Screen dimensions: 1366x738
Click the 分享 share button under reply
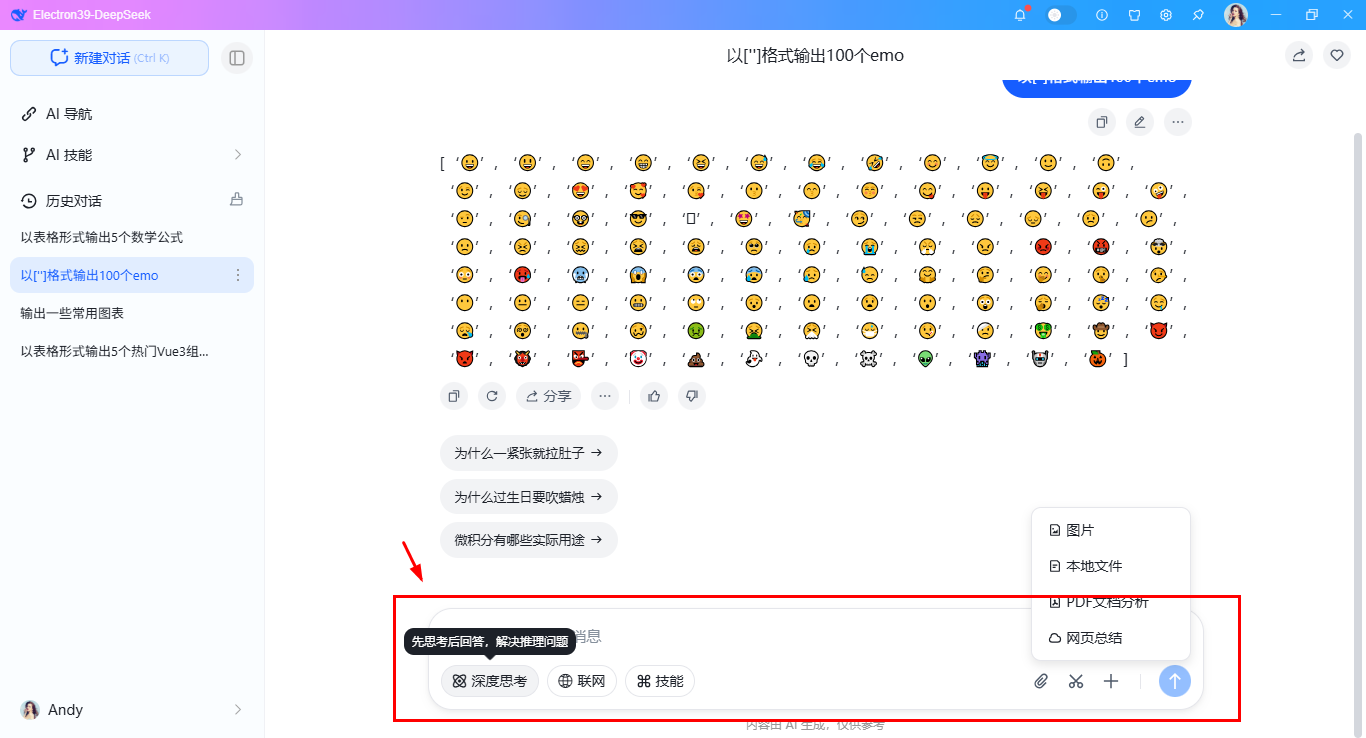tap(548, 396)
